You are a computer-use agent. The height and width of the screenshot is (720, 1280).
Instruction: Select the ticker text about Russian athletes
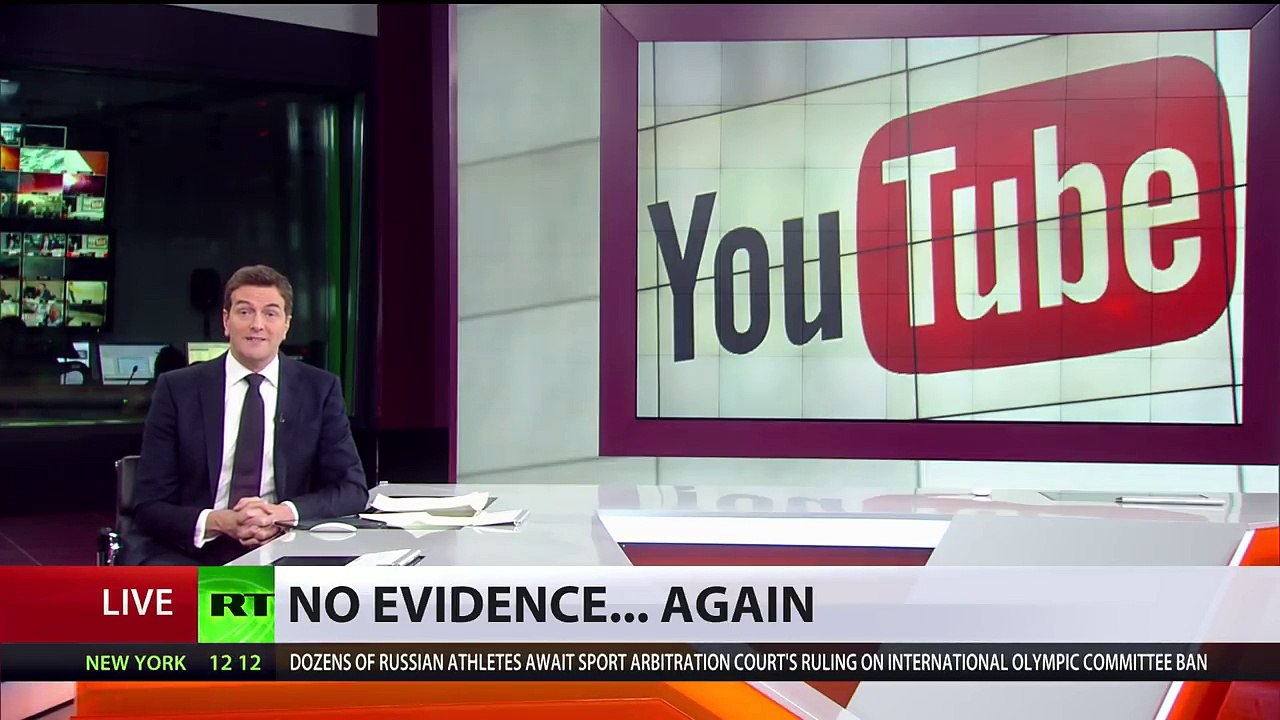click(x=748, y=663)
